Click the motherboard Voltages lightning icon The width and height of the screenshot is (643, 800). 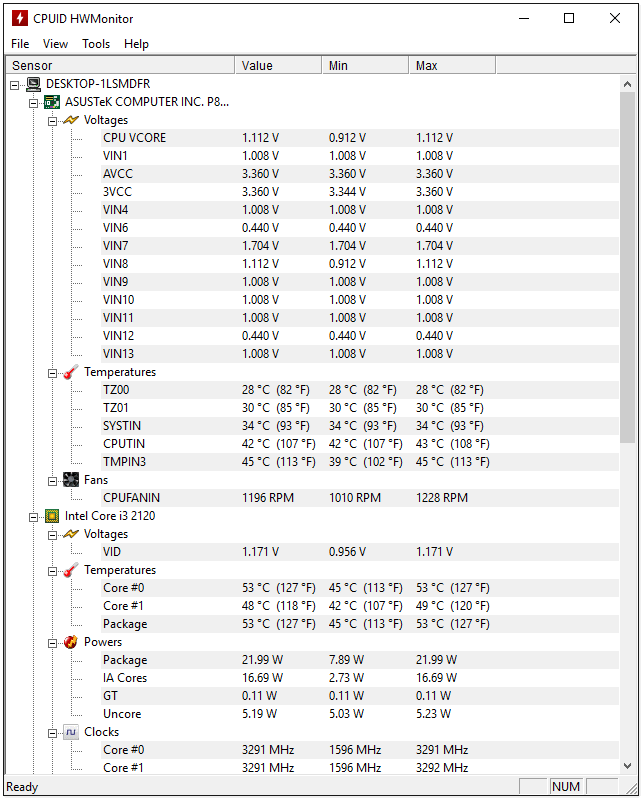(71, 120)
